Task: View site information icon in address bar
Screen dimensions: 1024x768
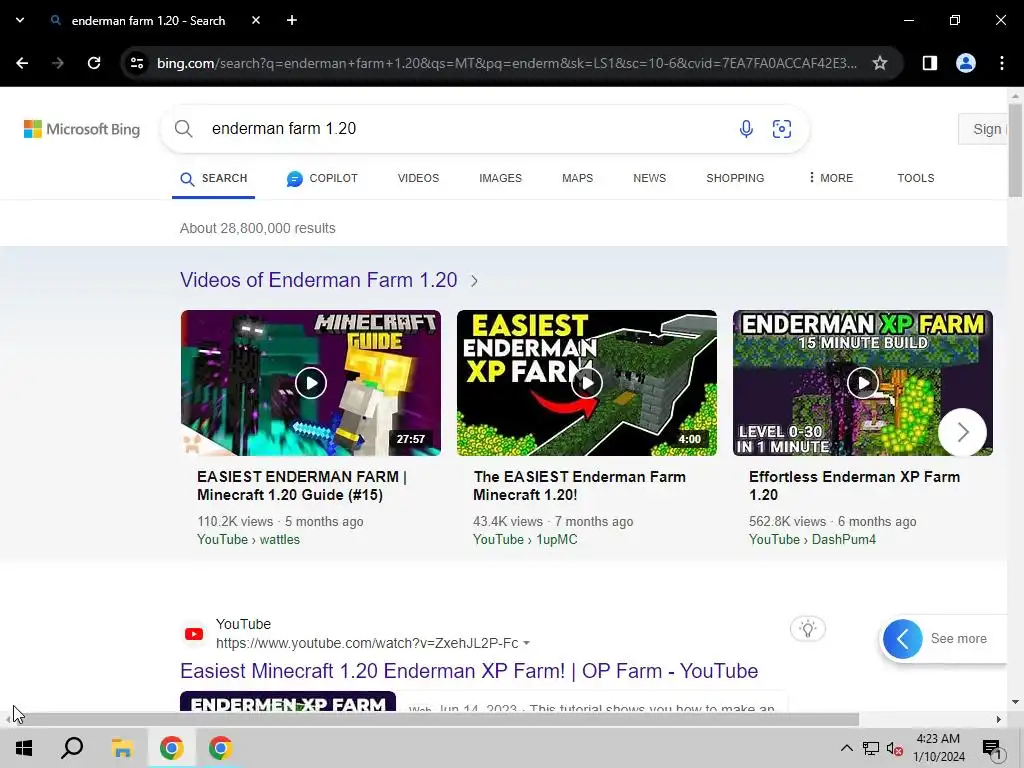Action: [x=137, y=63]
